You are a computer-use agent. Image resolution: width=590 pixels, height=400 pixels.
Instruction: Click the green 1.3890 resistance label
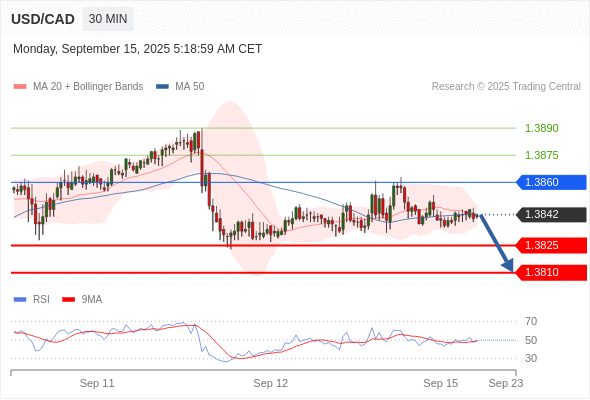click(x=541, y=128)
